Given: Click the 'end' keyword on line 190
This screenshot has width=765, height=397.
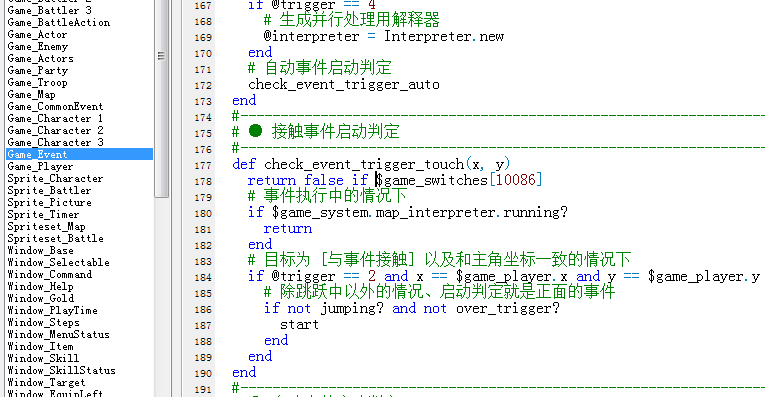Looking at the screenshot, I should click(244, 372).
